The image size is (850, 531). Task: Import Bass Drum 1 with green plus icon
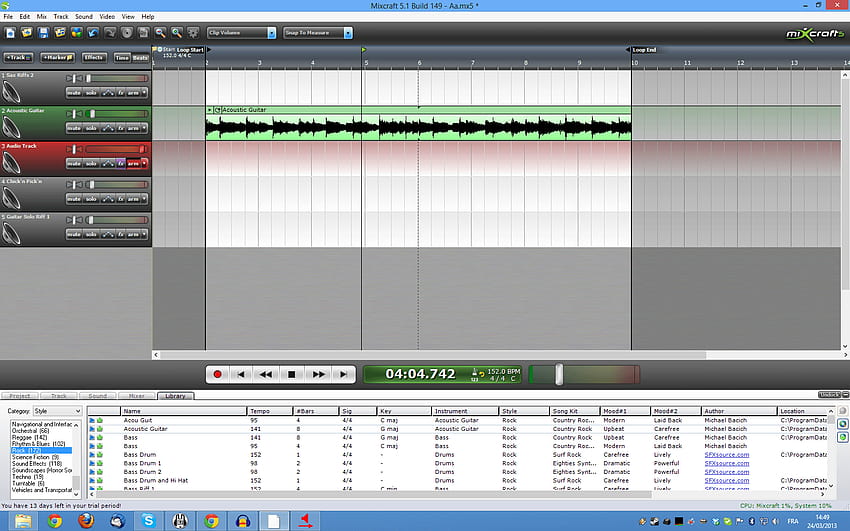pos(100,463)
